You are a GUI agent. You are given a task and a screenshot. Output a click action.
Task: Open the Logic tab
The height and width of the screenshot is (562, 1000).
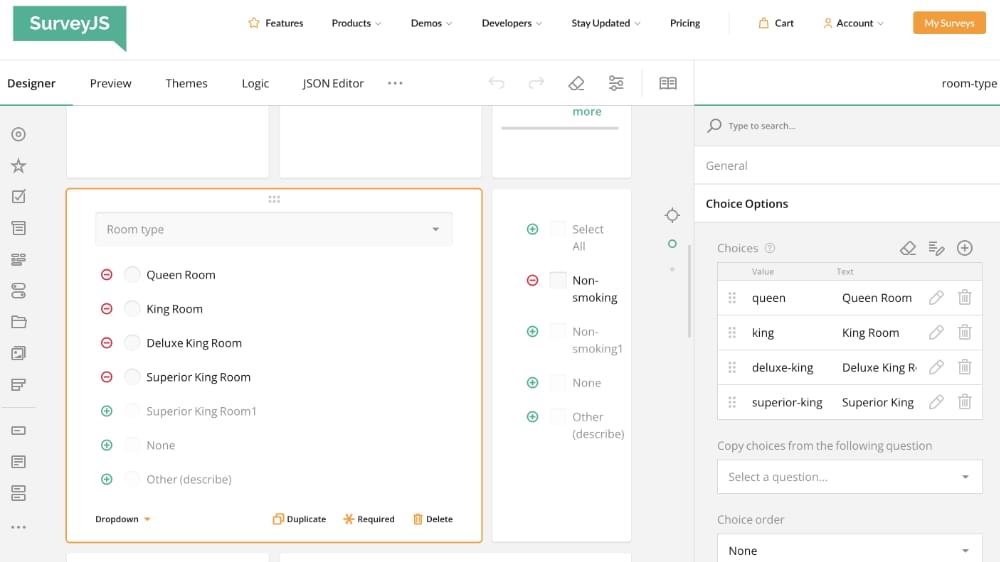tap(255, 84)
